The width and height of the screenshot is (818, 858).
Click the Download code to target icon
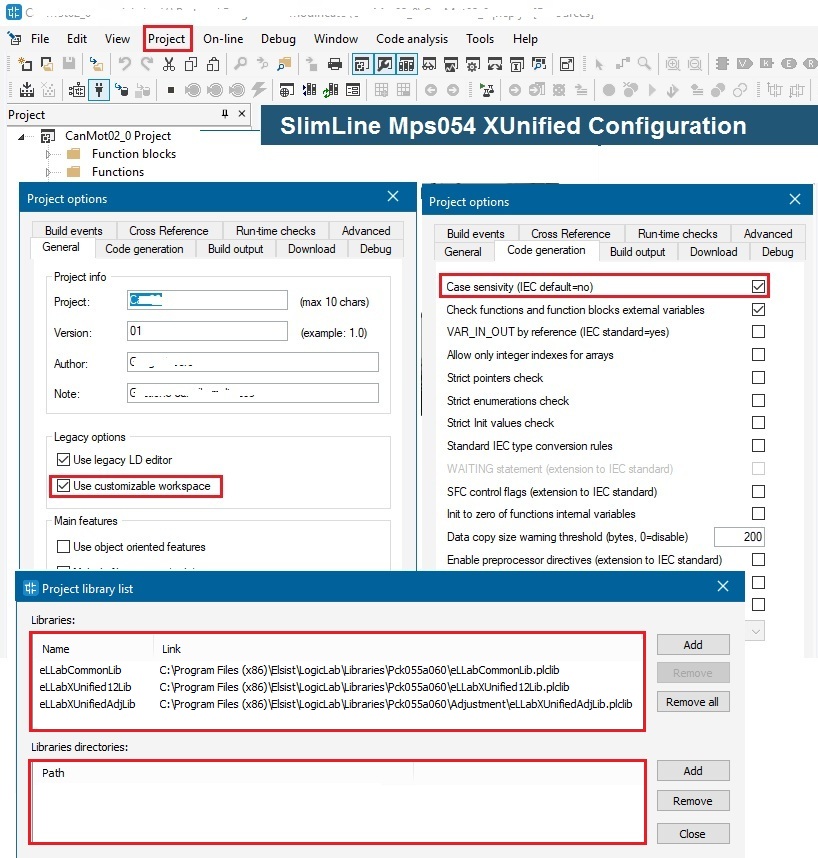121,90
